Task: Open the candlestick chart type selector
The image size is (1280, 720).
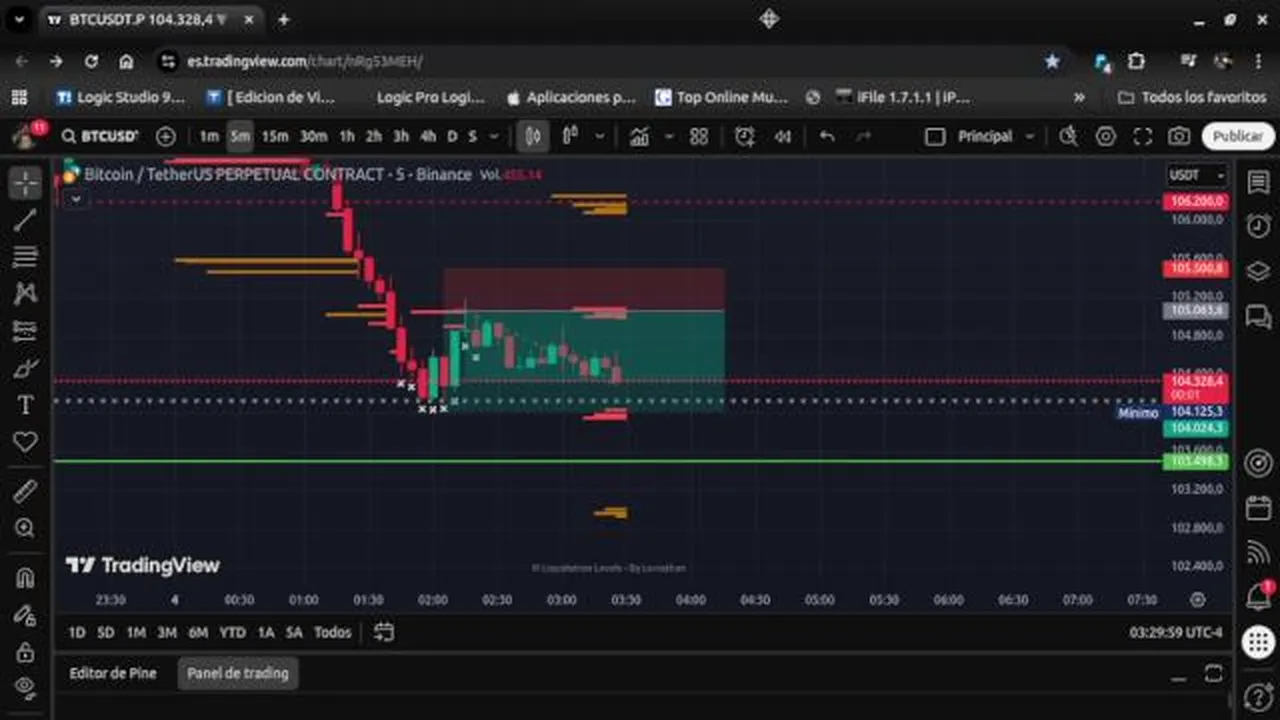Action: [x=533, y=136]
